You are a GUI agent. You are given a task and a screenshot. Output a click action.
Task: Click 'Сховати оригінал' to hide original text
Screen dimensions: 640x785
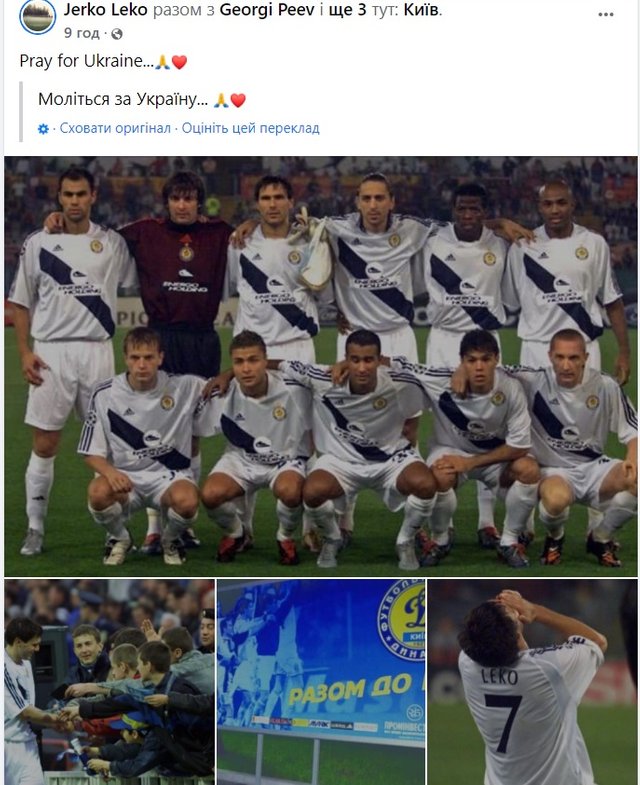115,128
